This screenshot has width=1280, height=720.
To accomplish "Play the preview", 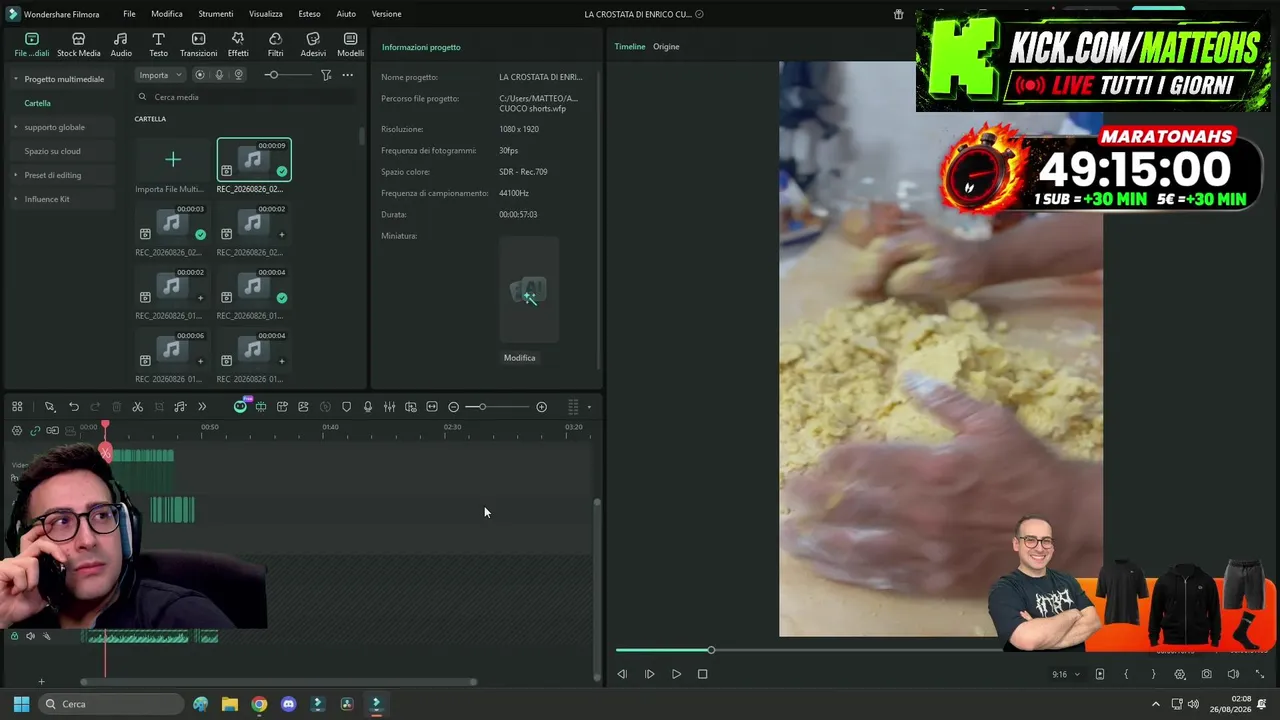I will click(x=676, y=674).
